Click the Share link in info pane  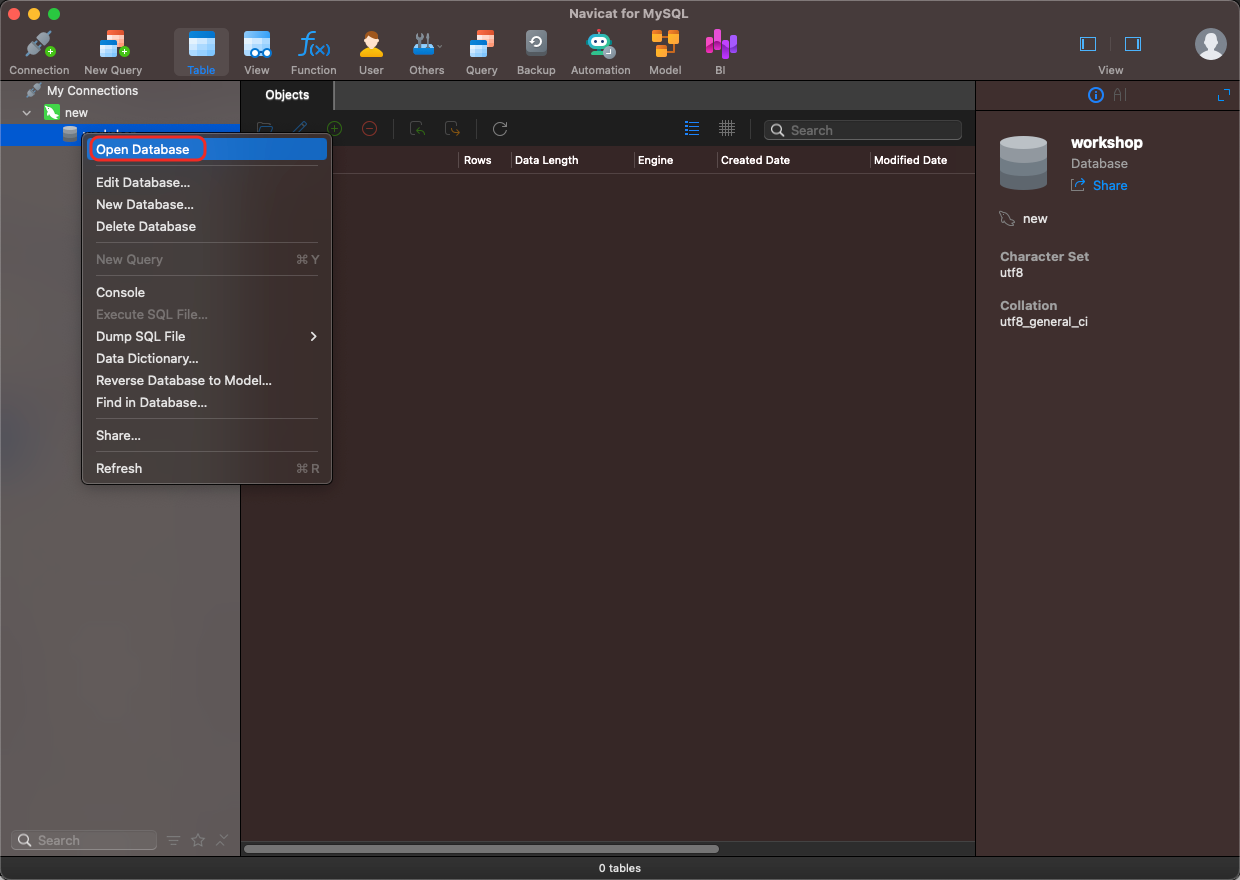coord(1099,185)
